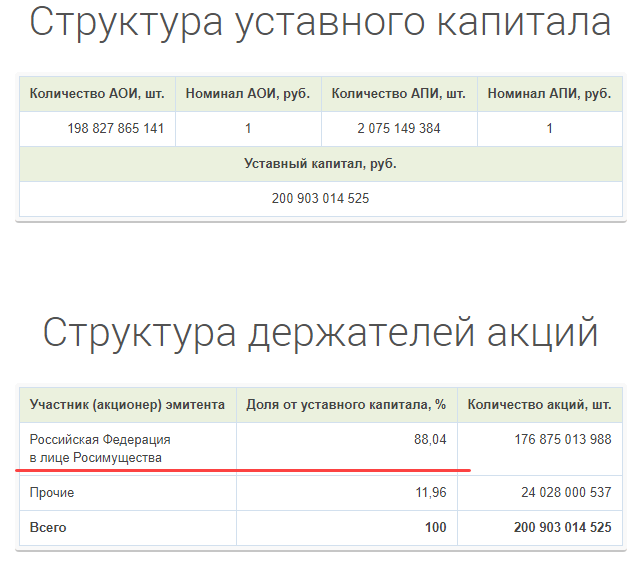
Task: Click the "Количество АОИ, шт." column header
Action: [x=97, y=94]
